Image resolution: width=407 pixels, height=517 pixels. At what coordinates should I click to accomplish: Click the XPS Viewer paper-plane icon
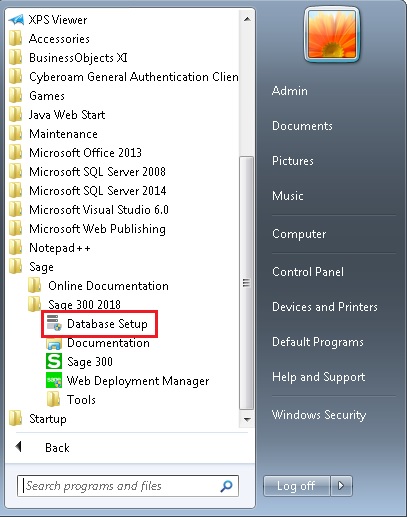pos(16,20)
